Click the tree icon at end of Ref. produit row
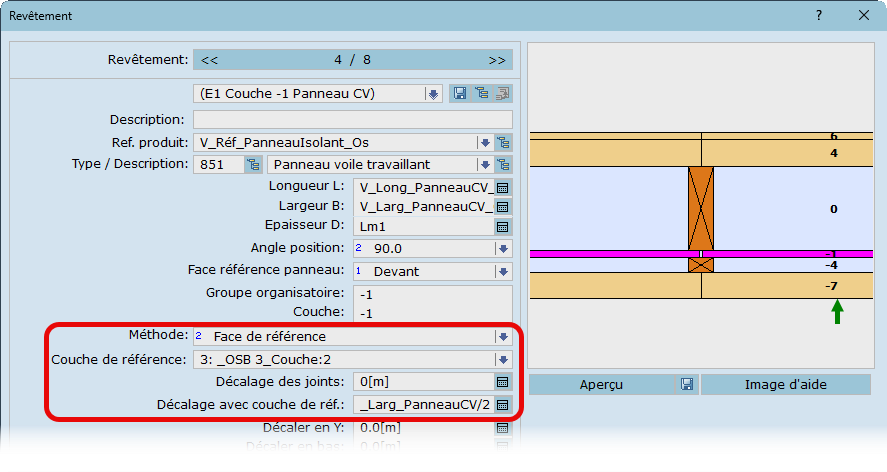The image size is (887, 472). [503, 143]
